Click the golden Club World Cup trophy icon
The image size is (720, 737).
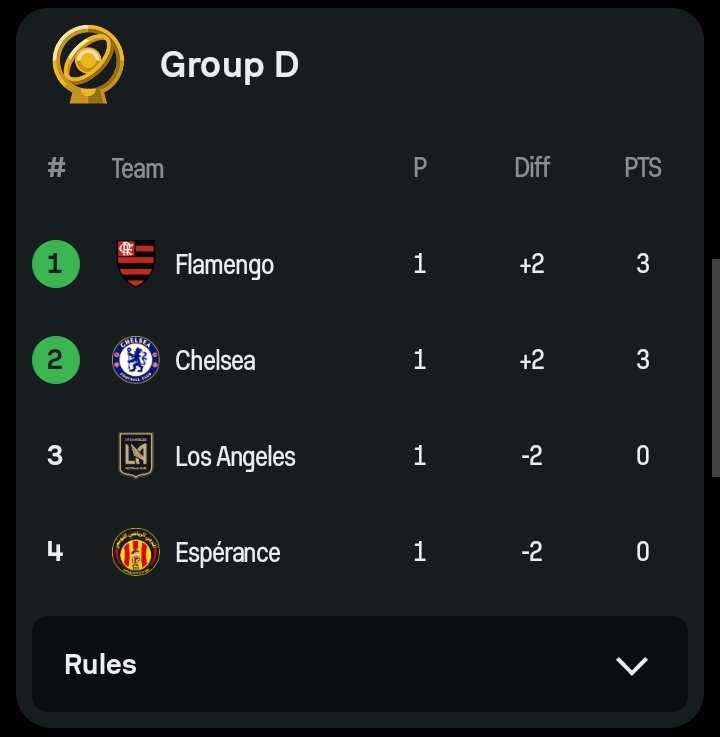click(88, 64)
